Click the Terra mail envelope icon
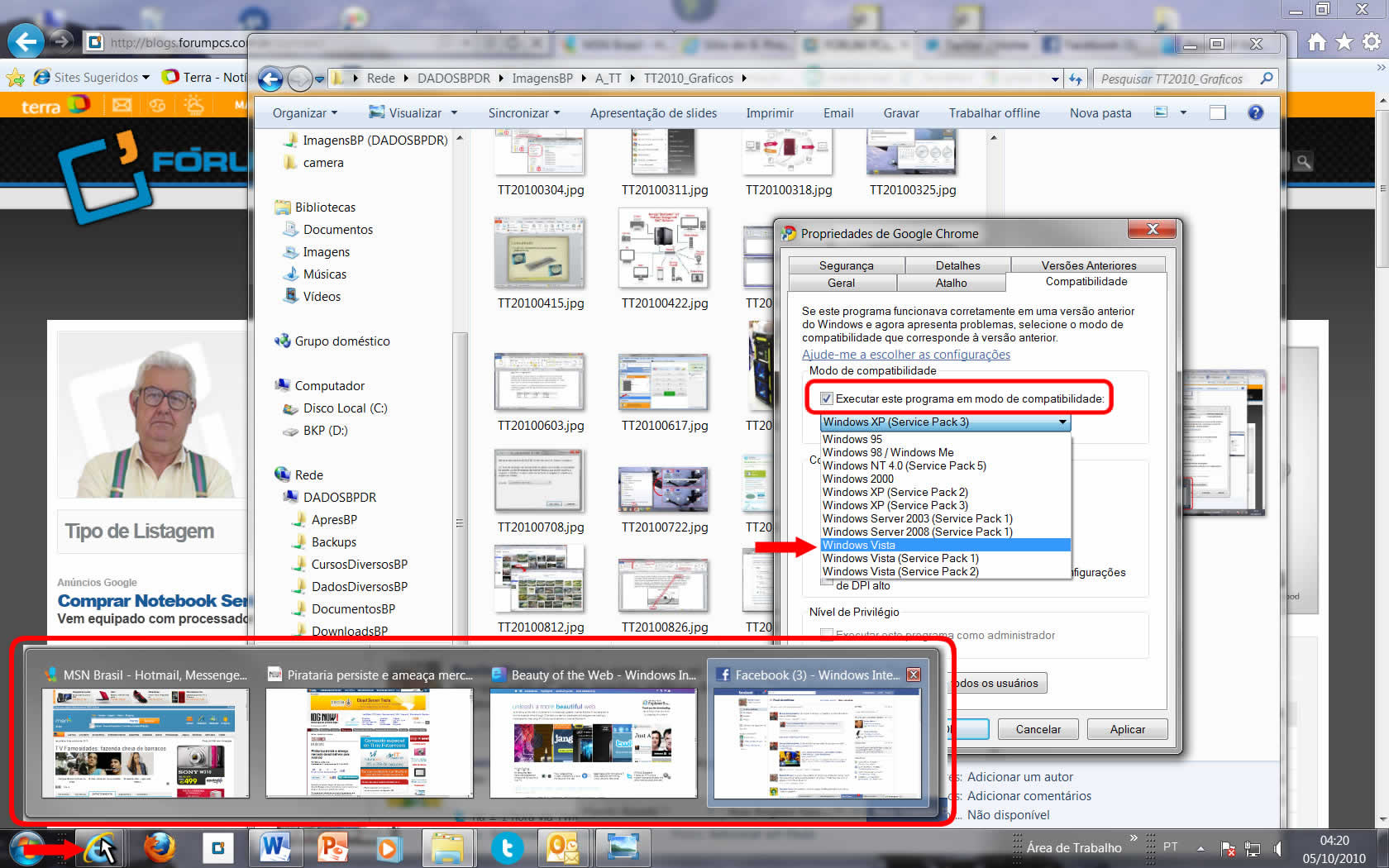Image resolution: width=1389 pixels, height=868 pixels. tap(122, 105)
